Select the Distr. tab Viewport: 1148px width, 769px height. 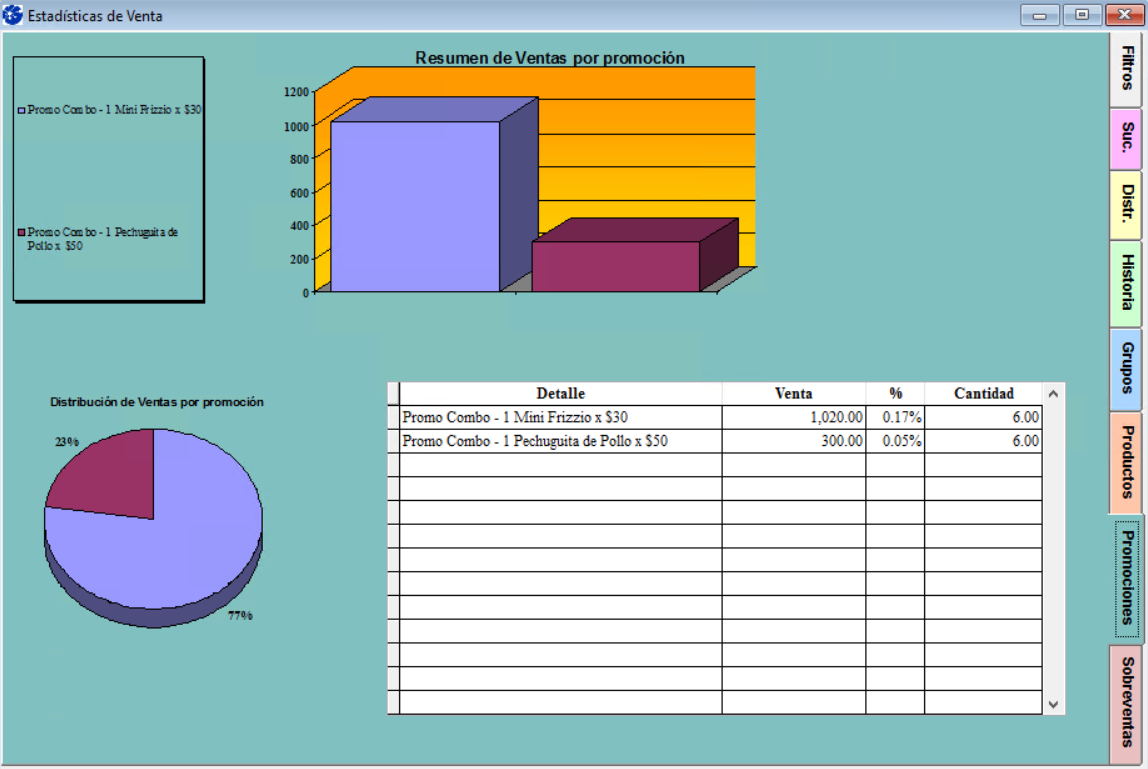pyautogui.click(x=1126, y=205)
